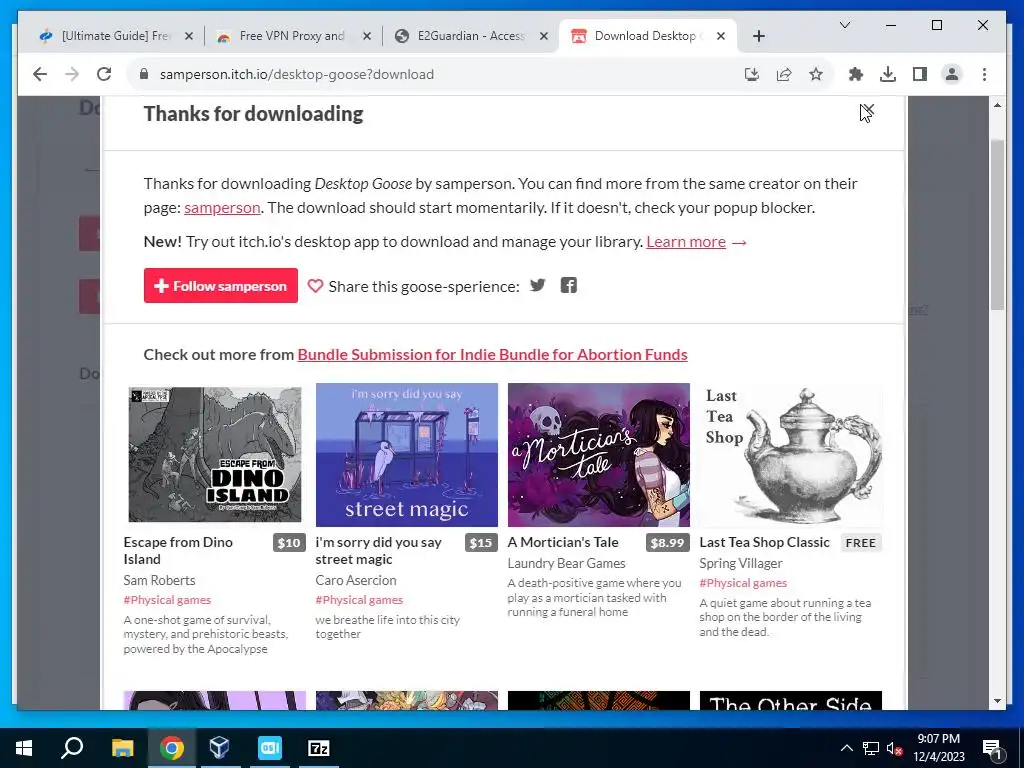The height and width of the screenshot is (768, 1024).
Task: Open A Mortician's Tale cover image
Action: [x=598, y=455]
